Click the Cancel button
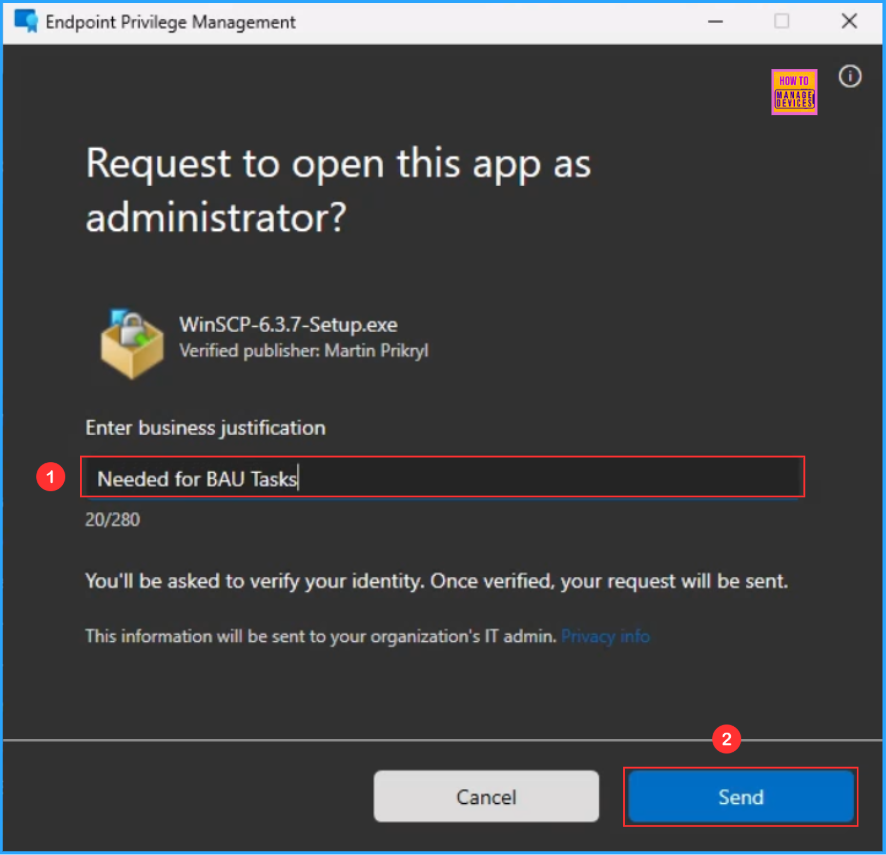886x855 pixels. (x=486, y=796)
